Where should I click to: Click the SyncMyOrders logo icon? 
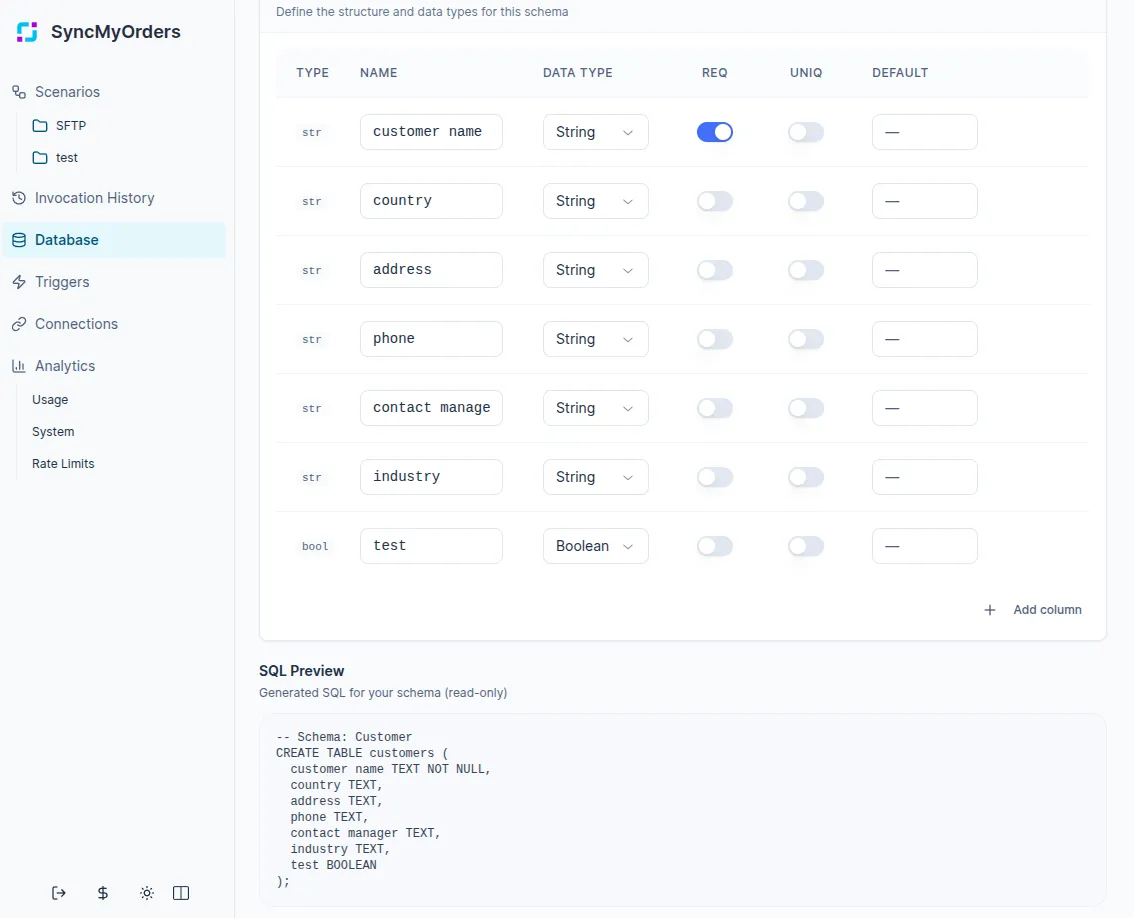tap(26, 32)
